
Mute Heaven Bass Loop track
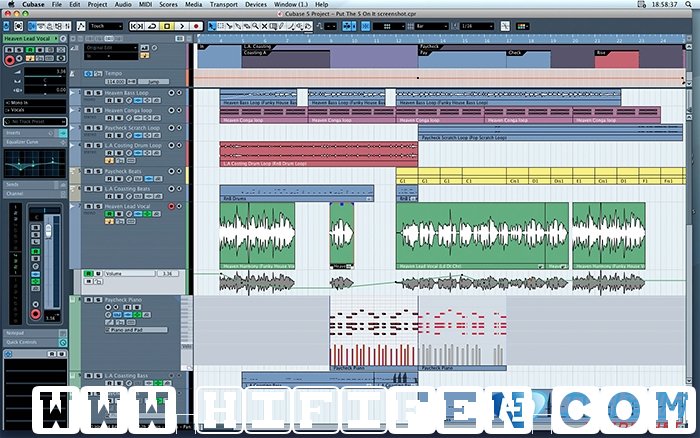pos(88,93)
